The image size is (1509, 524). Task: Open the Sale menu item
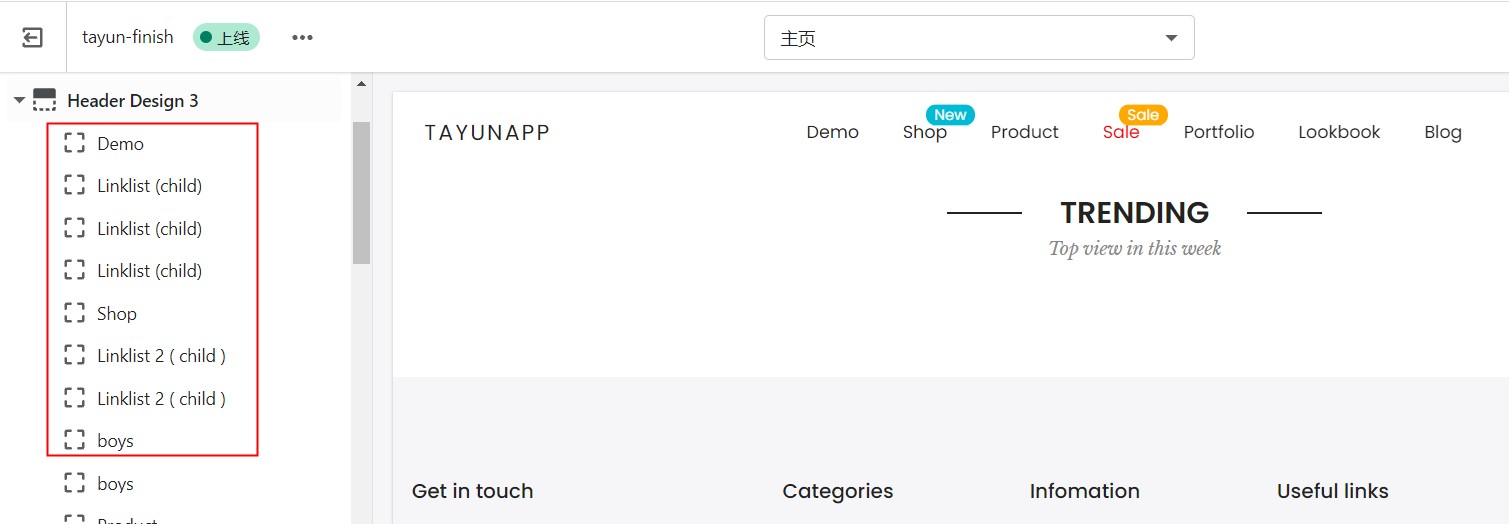click(x=1121, y=132)
